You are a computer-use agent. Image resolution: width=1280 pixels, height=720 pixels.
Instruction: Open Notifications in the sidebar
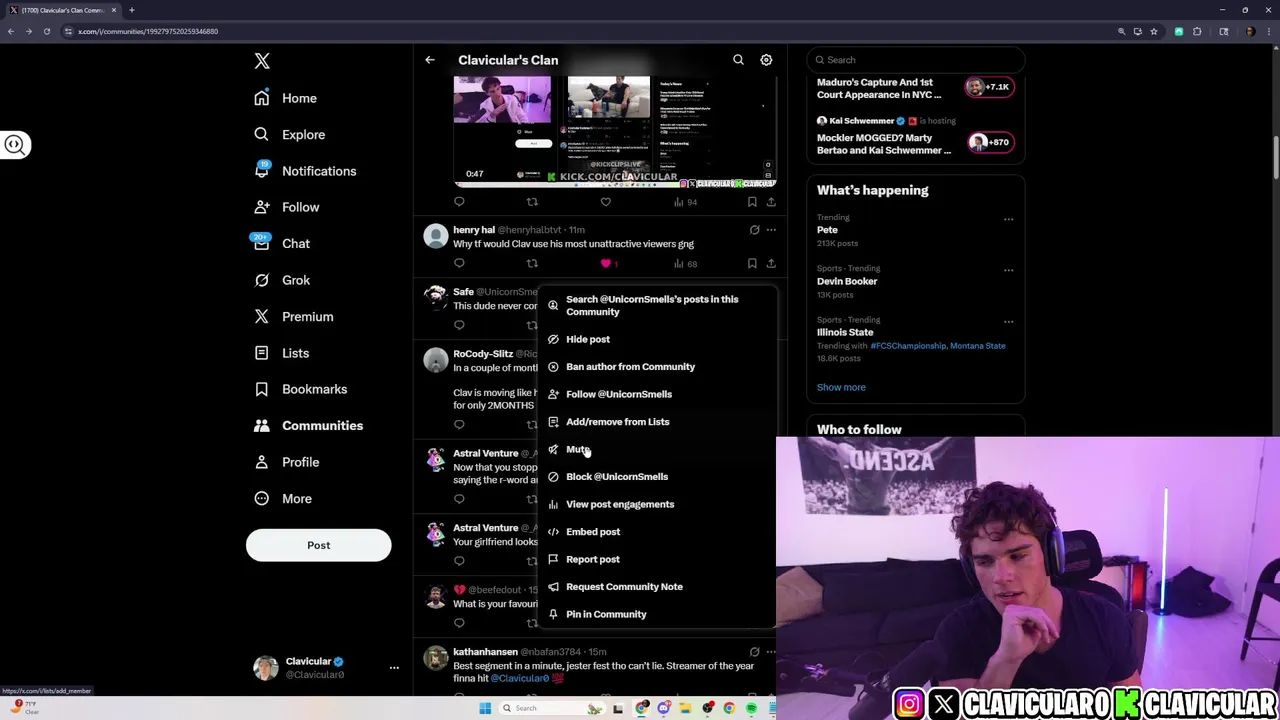point(305,171)
